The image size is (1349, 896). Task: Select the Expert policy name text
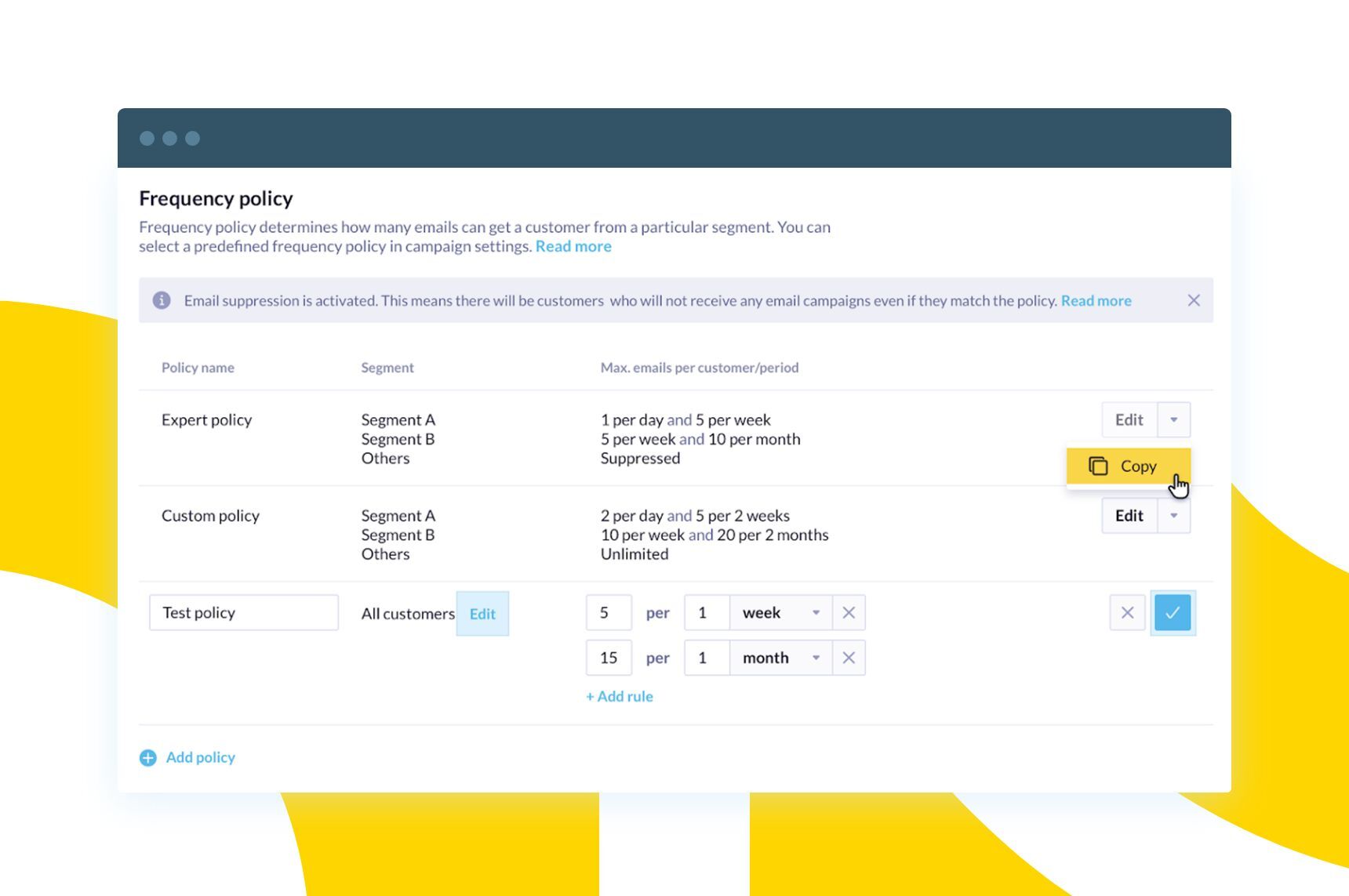click(207, 420)
